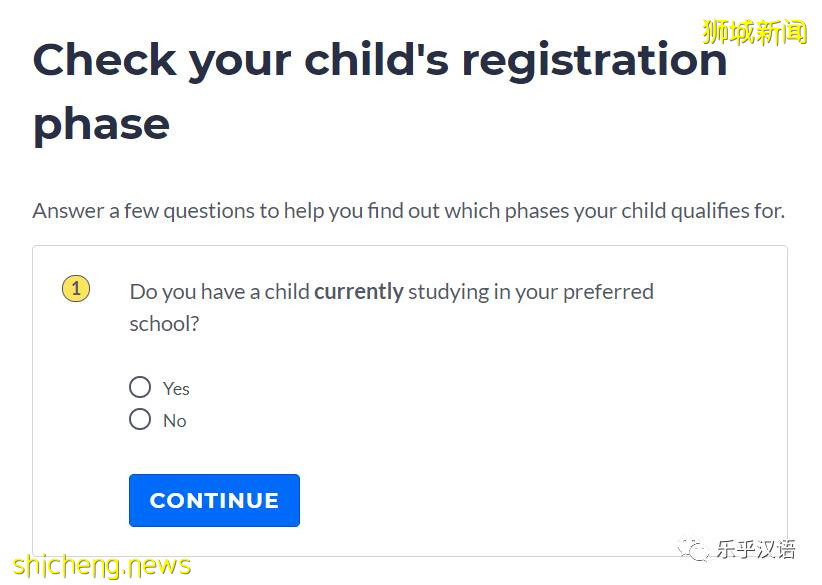
Task: Click "Do you have a child" question text
Action: click(x=219, y=292)
